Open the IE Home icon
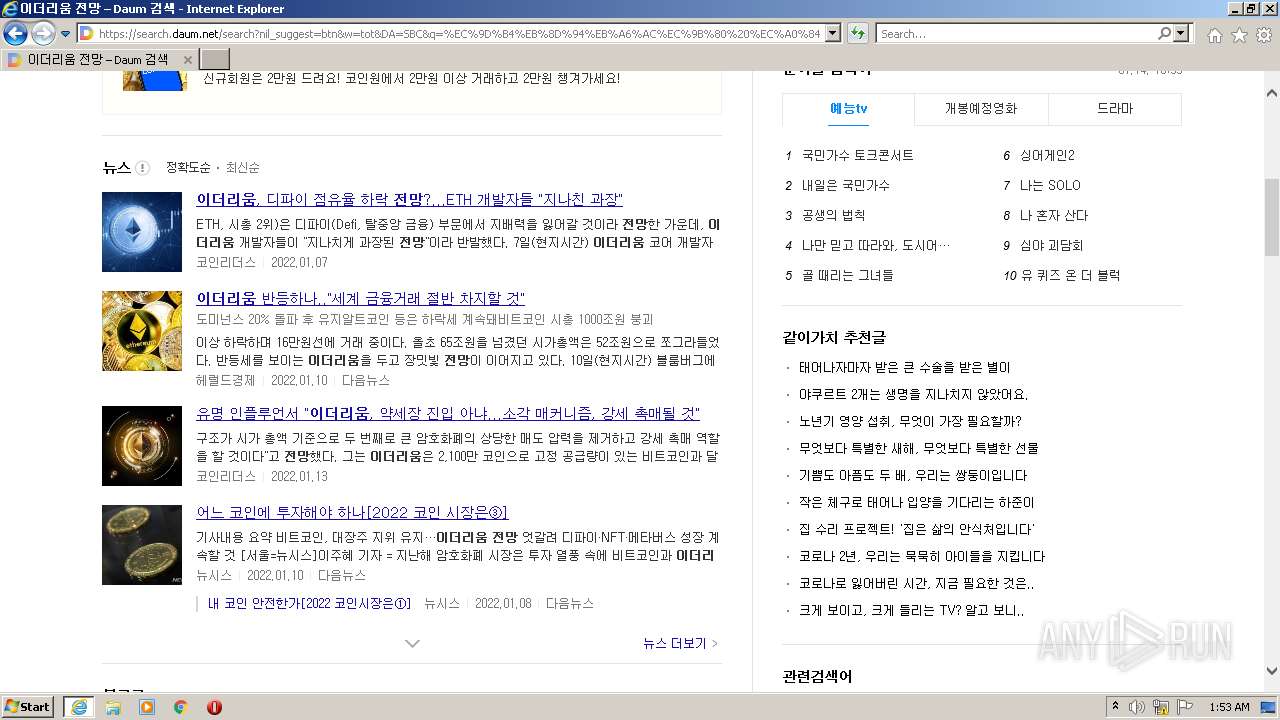This screenshot has width=1280, height=720. coord(1214,35)
